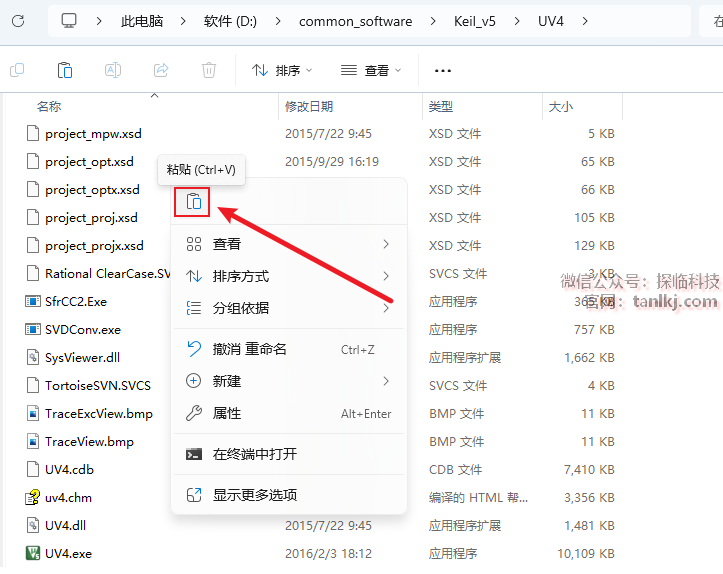Click the rename icon in toolbar
The width and height of the screenshot is (723, 574).
pos(113,70)
